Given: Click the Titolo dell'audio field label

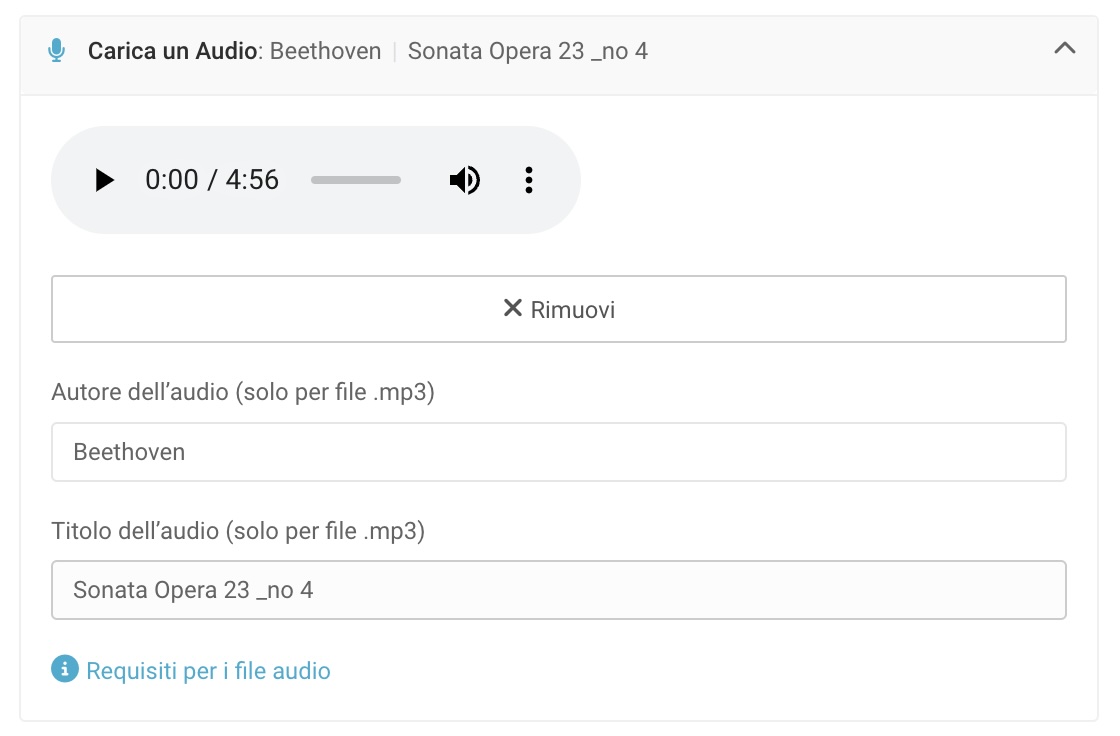Looking at the screenshot, I should (x=238, y=531).
